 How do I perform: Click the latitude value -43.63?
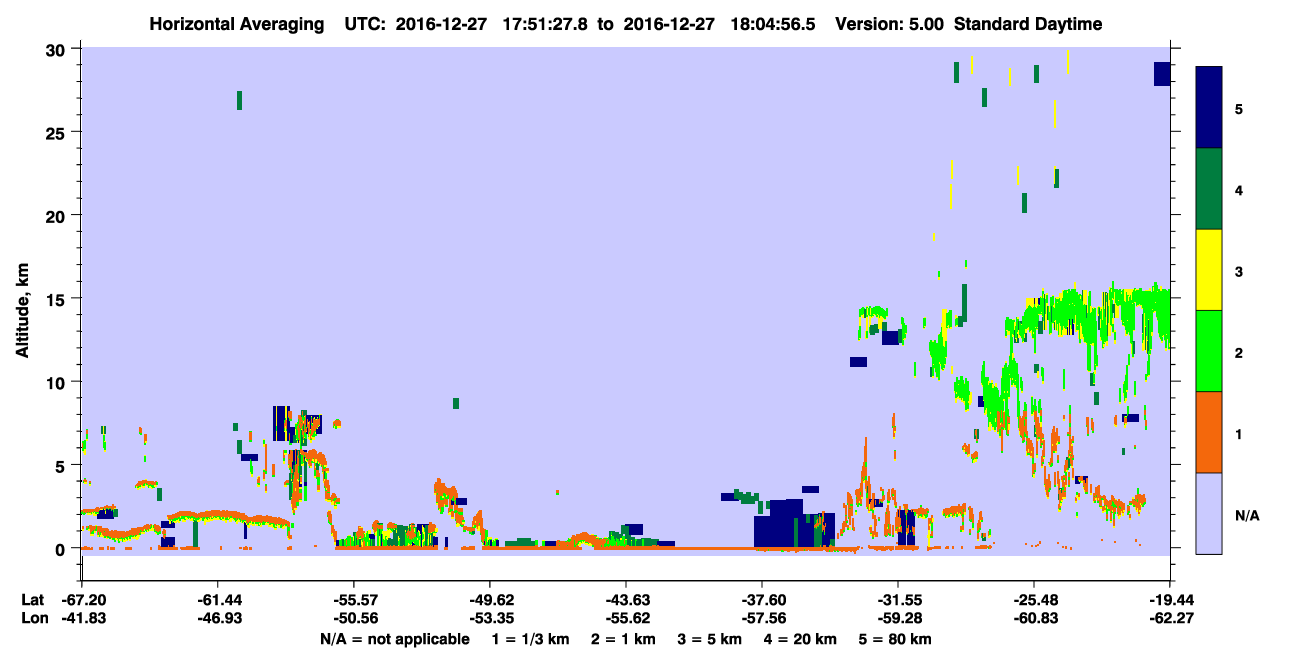point(625,600)
